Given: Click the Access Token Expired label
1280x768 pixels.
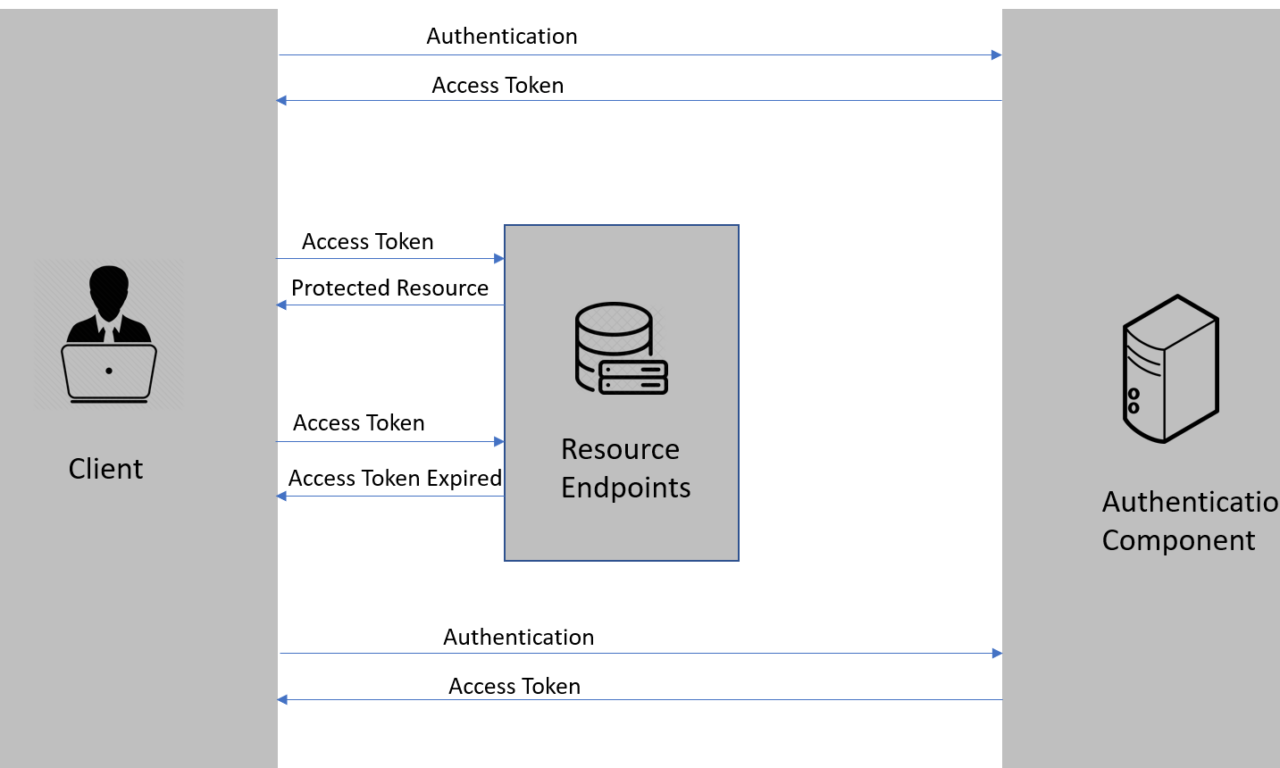Looking at the screenshot, I should tap(395, 478).
